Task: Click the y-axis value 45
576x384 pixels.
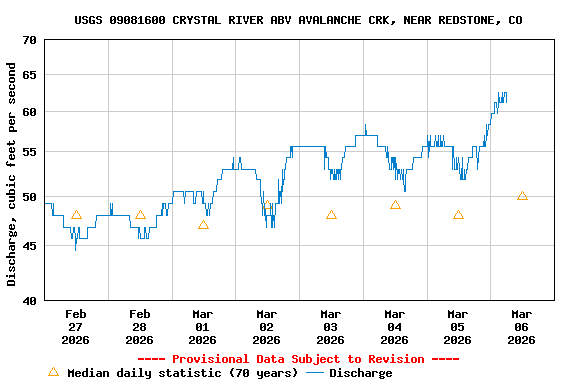Action: click(30, 246)
